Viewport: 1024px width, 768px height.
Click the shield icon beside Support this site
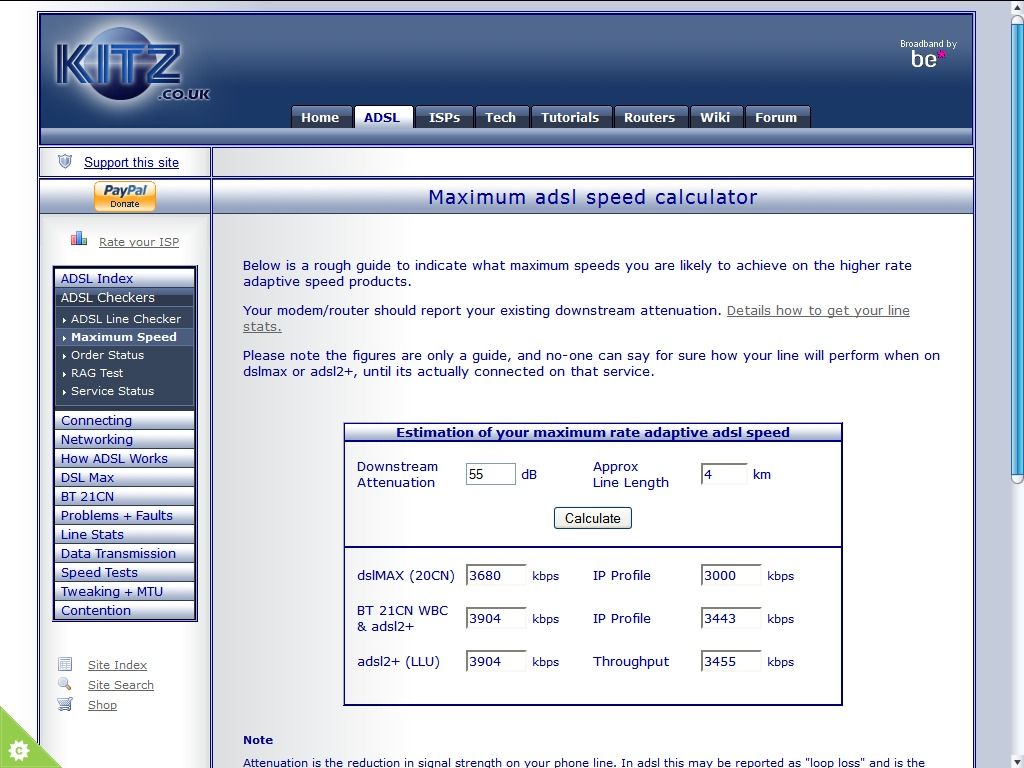click(x=65, y=161)
